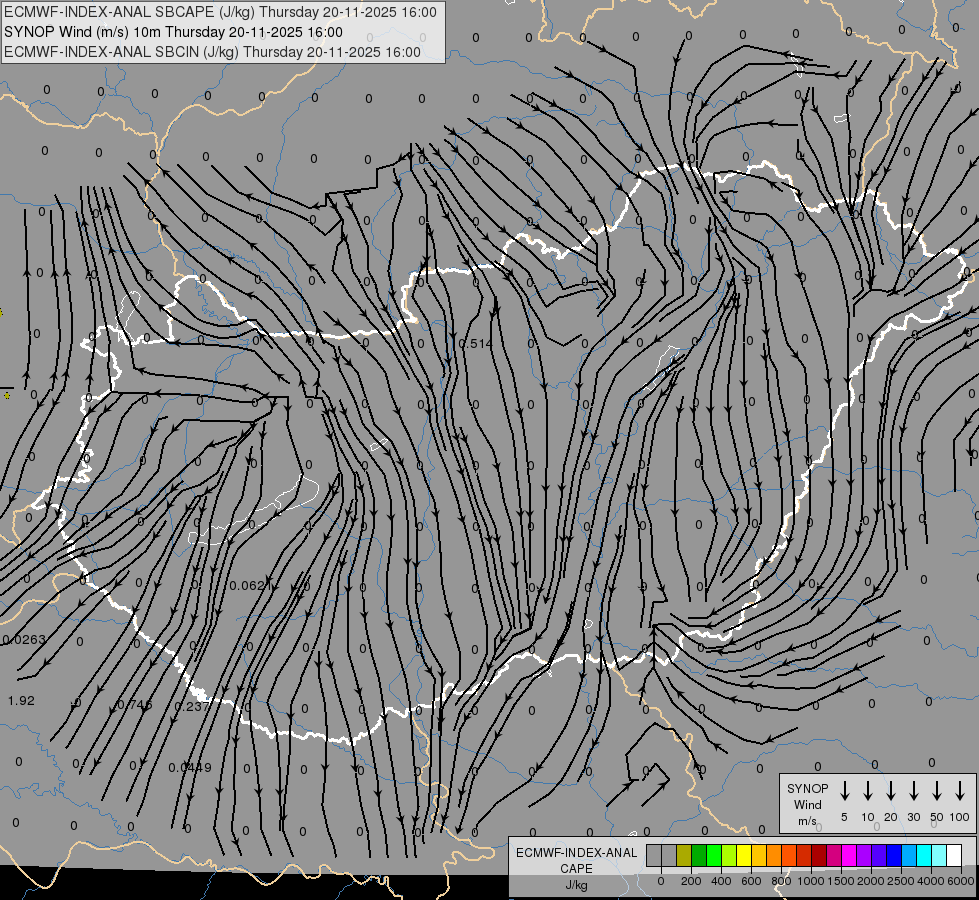The width and height of the screenshot is (979, 900).
Task: Pick the pure blue swatch left of 2500
Action: click(893, 855)
